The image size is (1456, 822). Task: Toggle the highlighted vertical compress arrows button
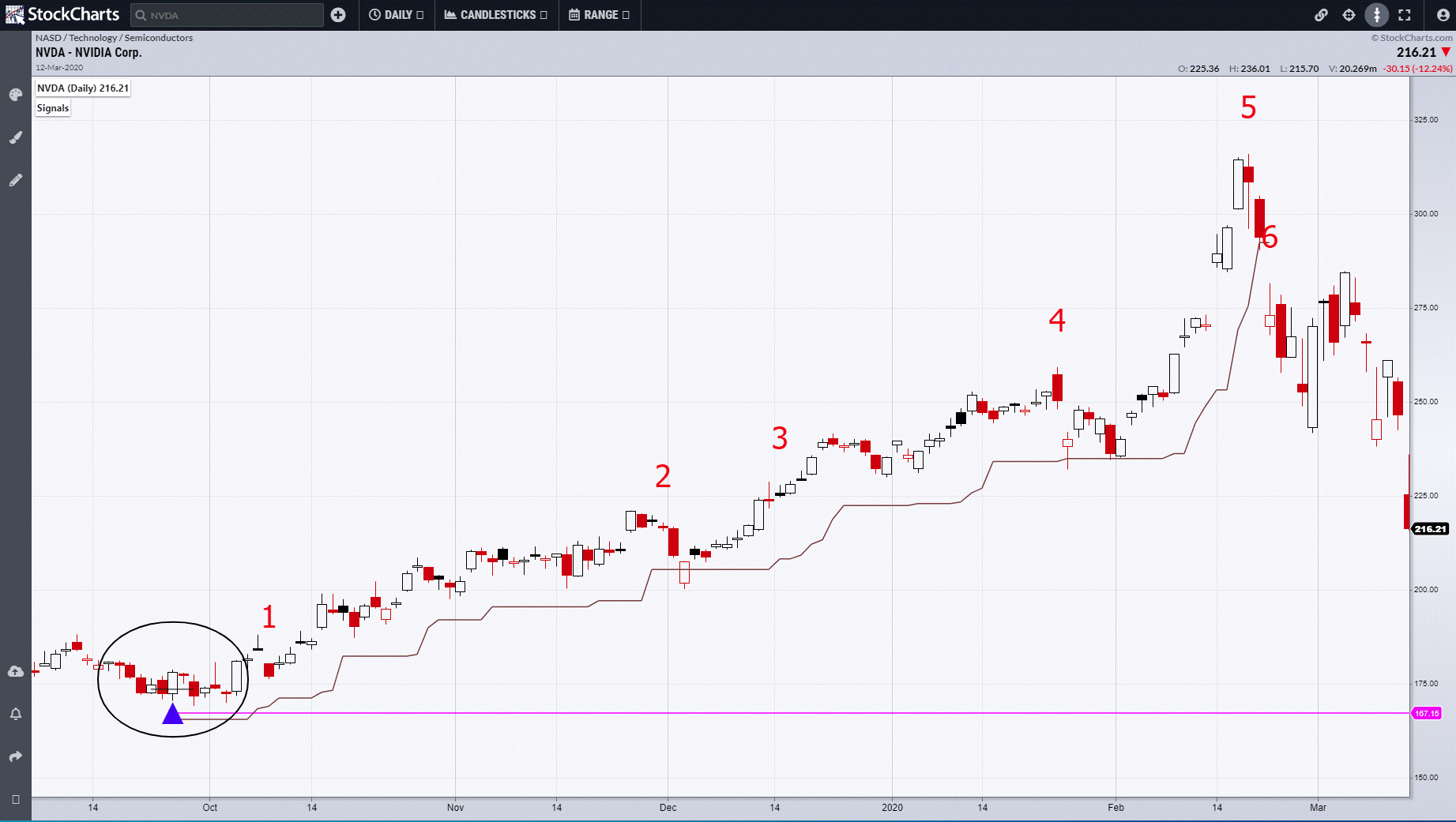1376,15
